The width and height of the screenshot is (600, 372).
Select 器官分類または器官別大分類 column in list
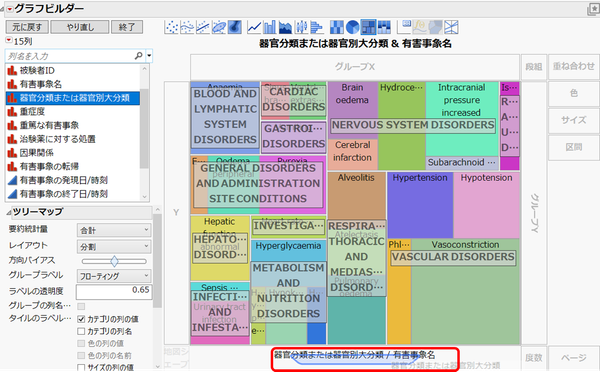coord(73,98)
